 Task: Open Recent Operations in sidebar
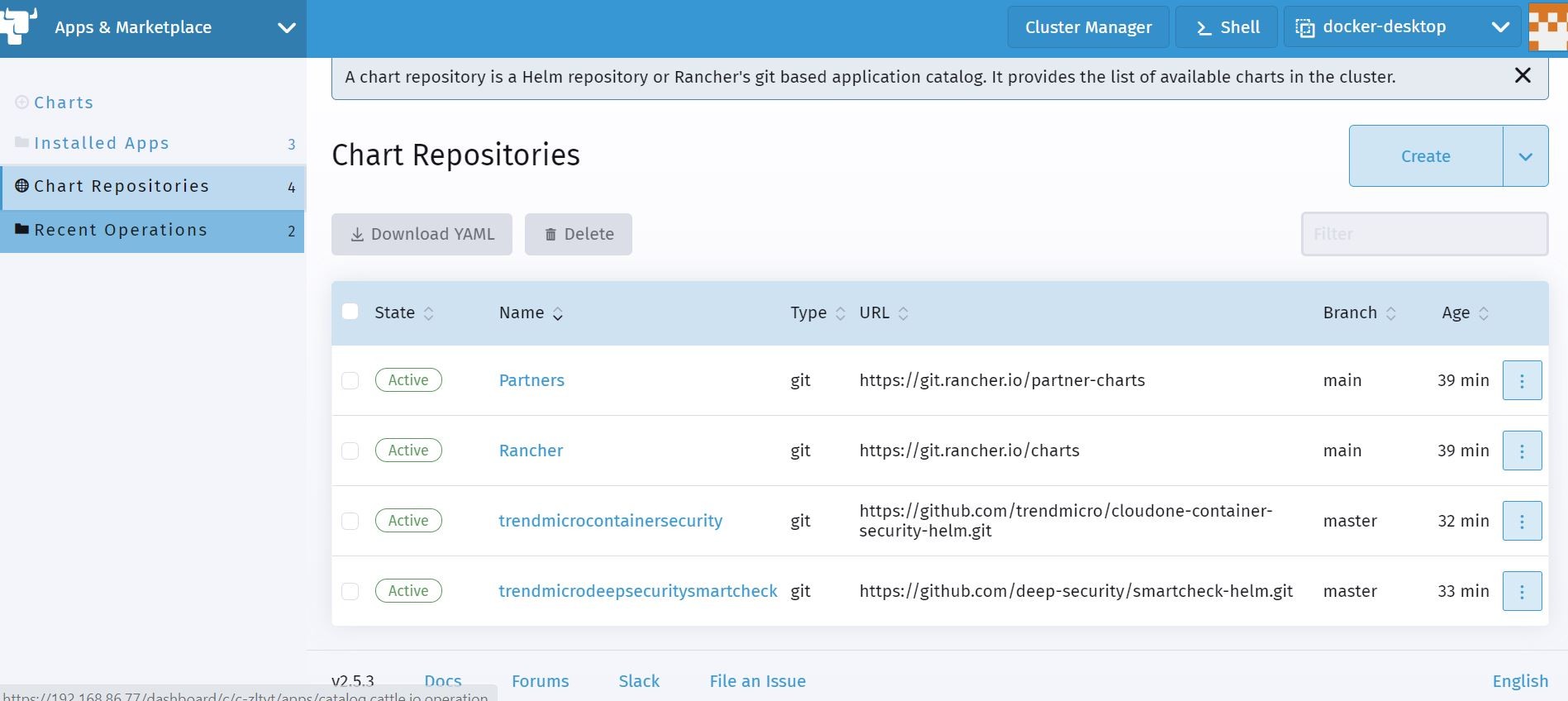(x=153, y=231)
